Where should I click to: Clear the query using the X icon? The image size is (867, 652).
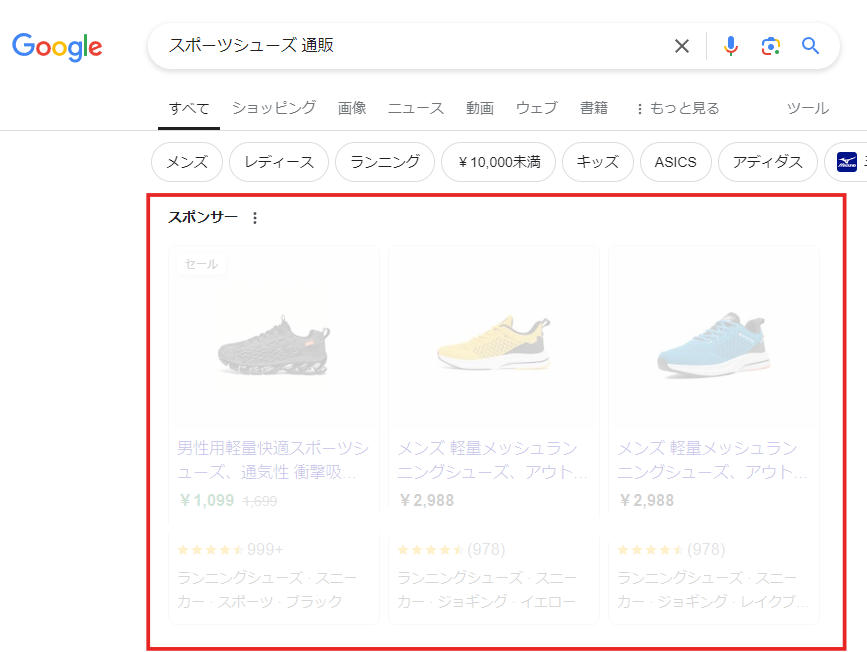[x=682, y=46]
